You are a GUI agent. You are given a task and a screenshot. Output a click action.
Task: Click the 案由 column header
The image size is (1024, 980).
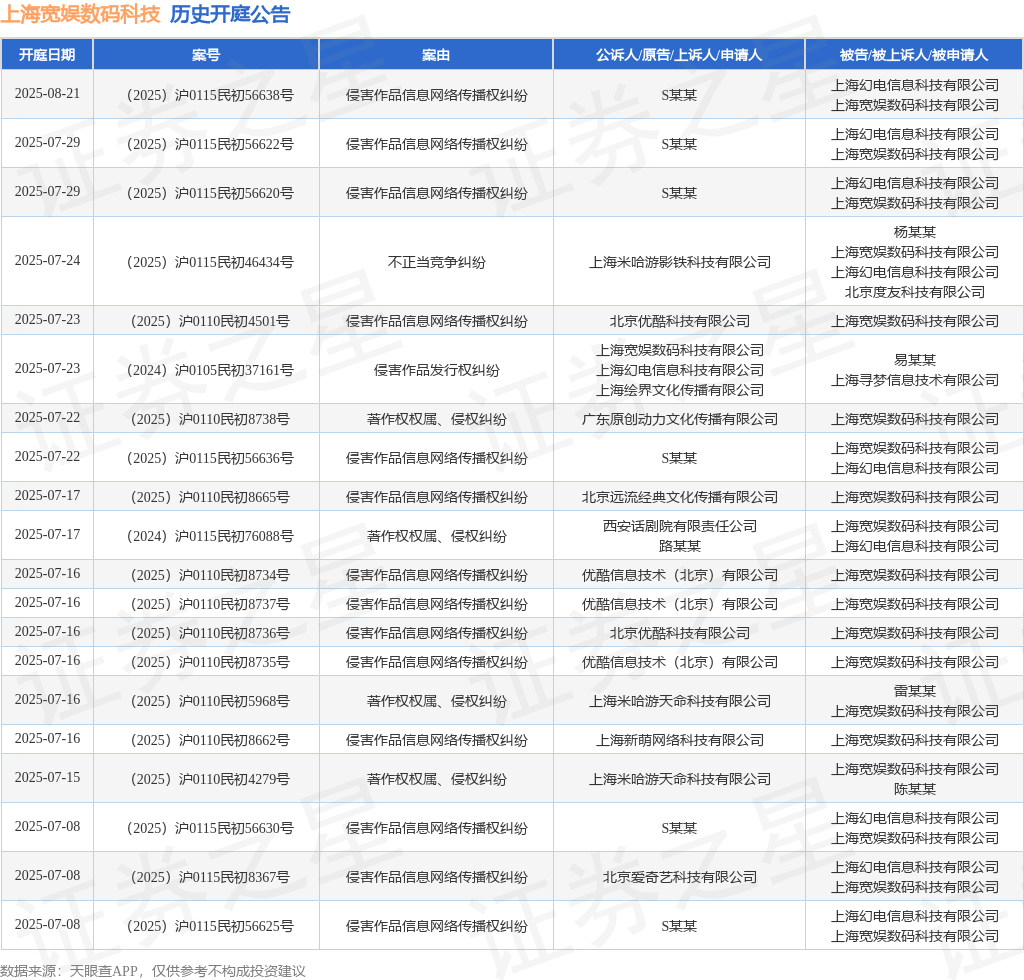click(x=436, y=55)
